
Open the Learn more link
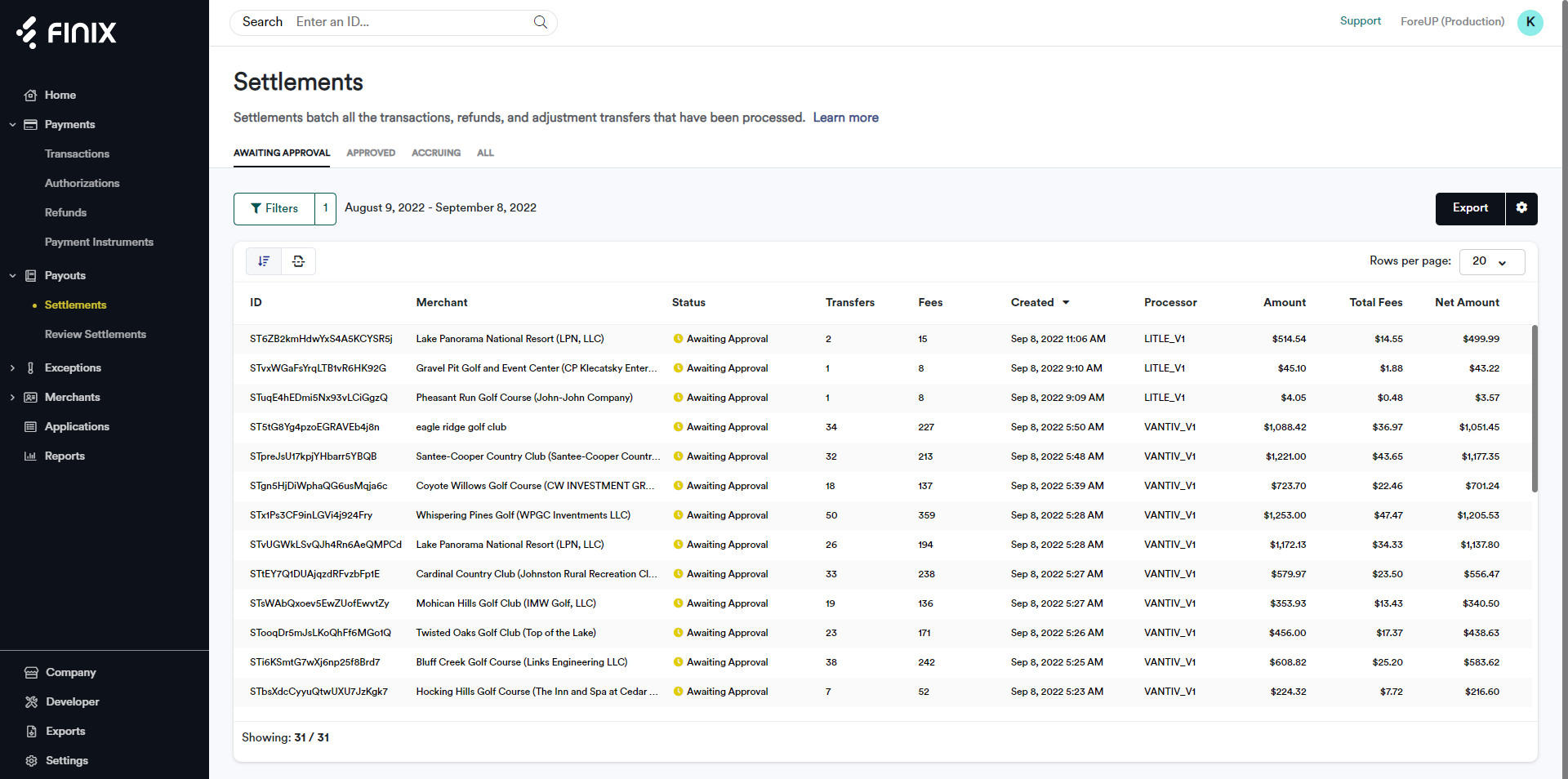click(x=845, y=118)
